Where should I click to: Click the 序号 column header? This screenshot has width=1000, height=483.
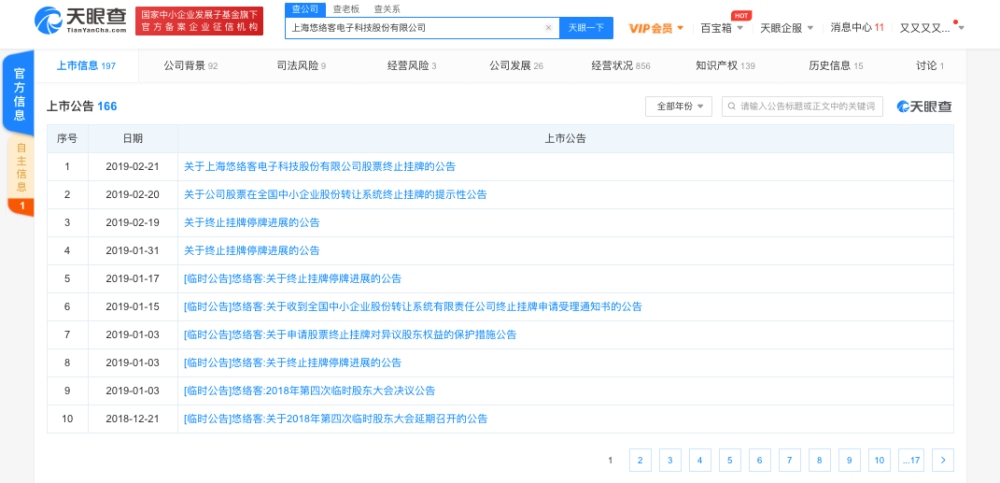(67, 138)
